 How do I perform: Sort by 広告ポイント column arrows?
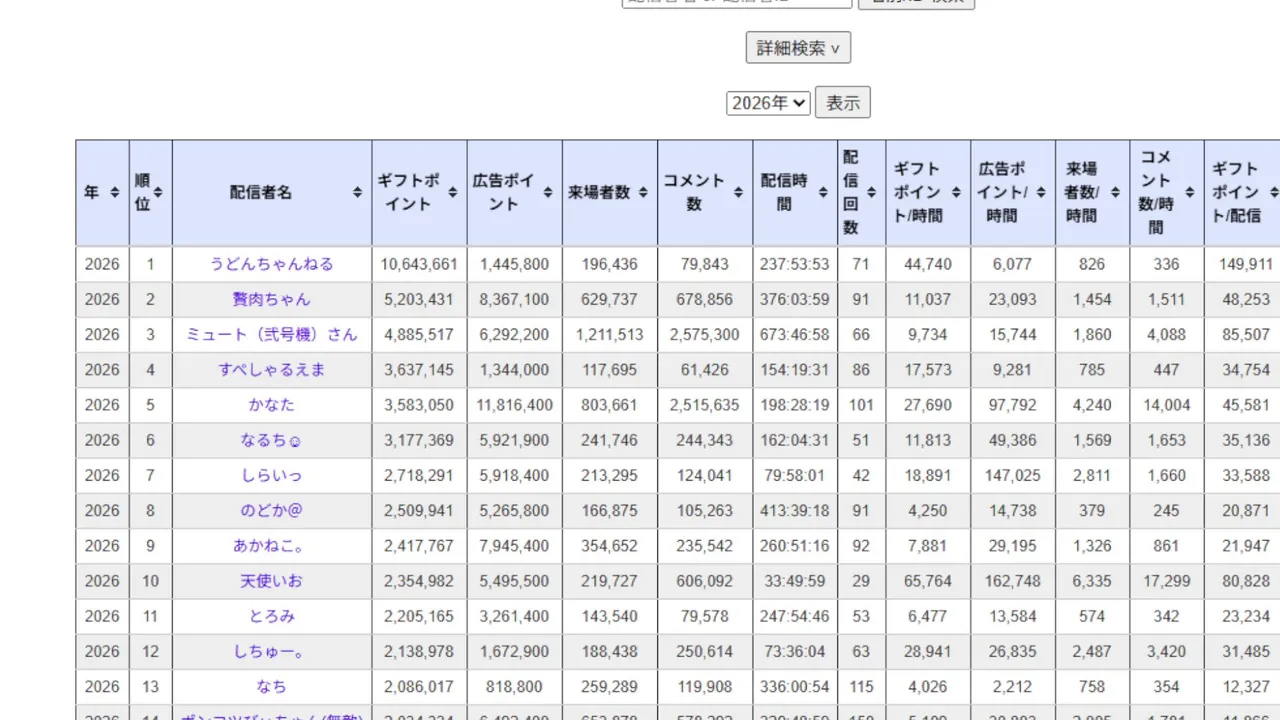[548, 192]
